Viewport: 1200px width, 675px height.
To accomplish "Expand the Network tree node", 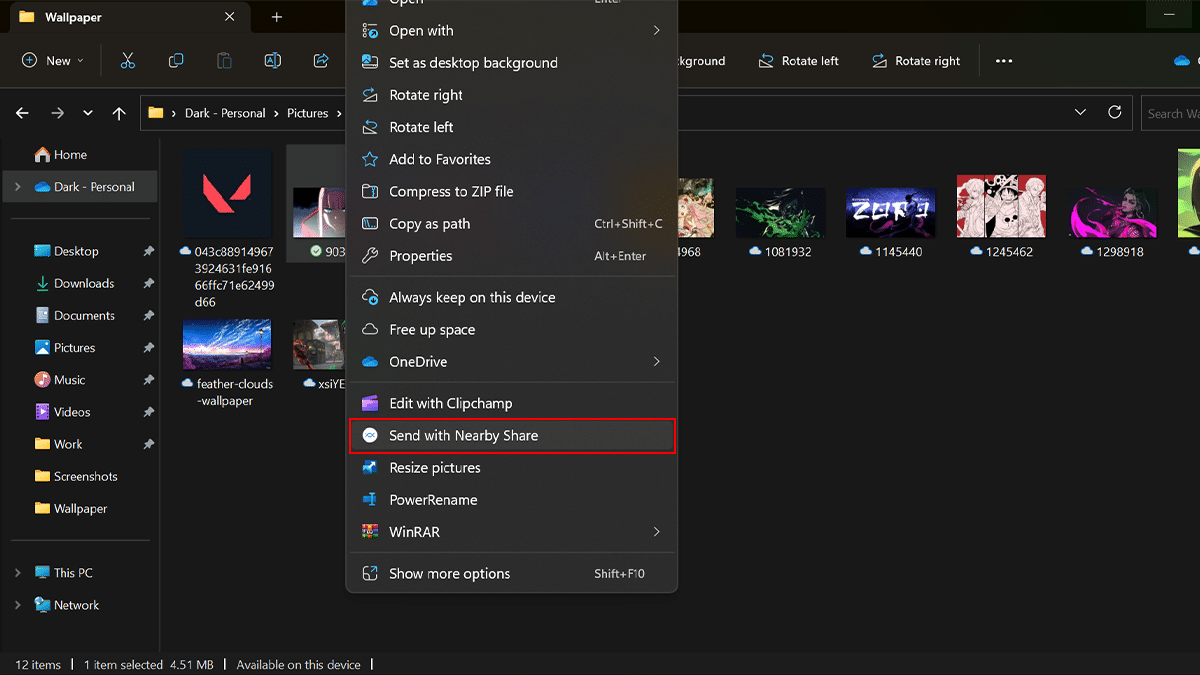I will click(x=17, y=605).
